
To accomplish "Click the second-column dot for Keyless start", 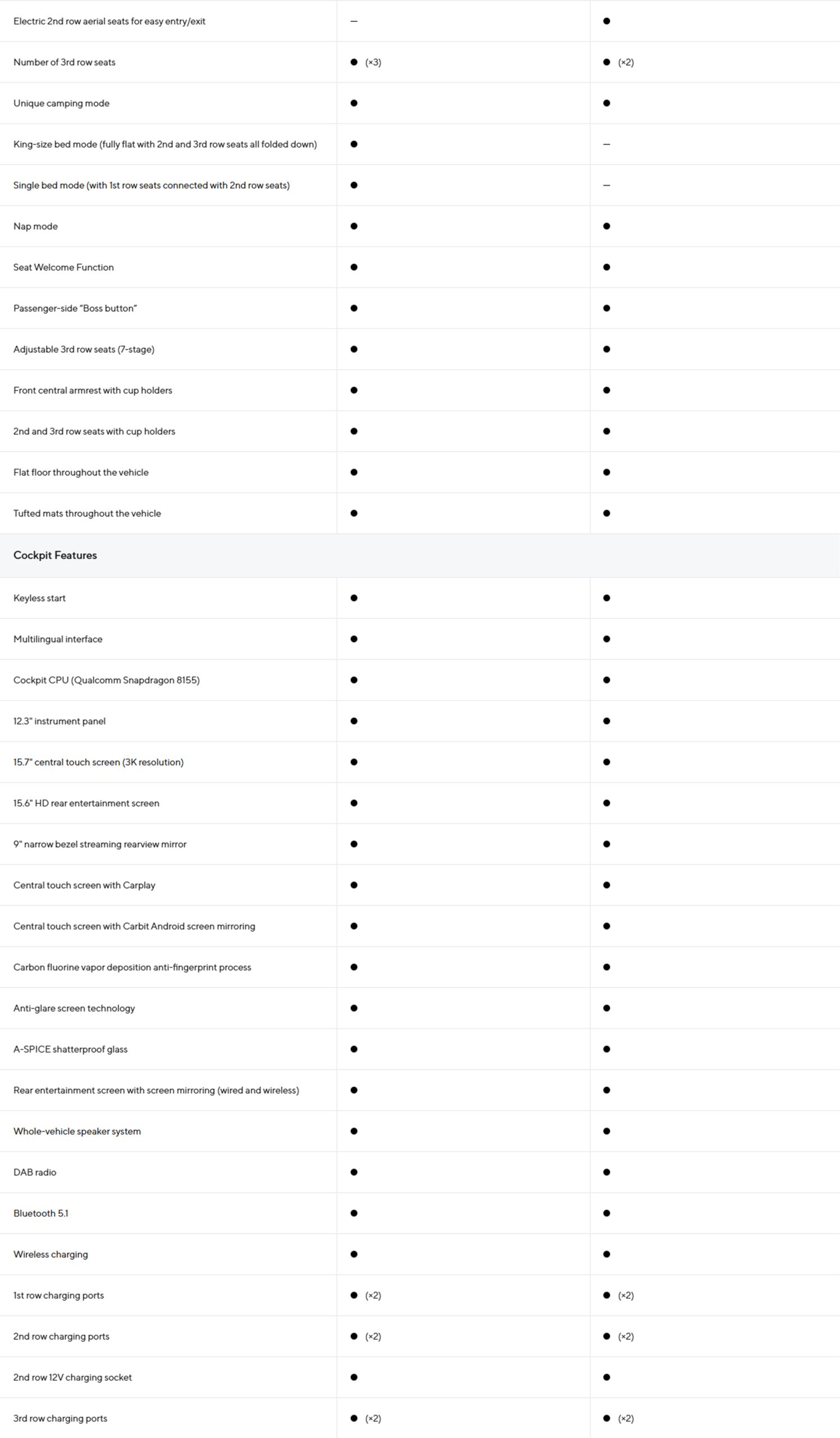I will pyautogui.click(x=607, y=598).
